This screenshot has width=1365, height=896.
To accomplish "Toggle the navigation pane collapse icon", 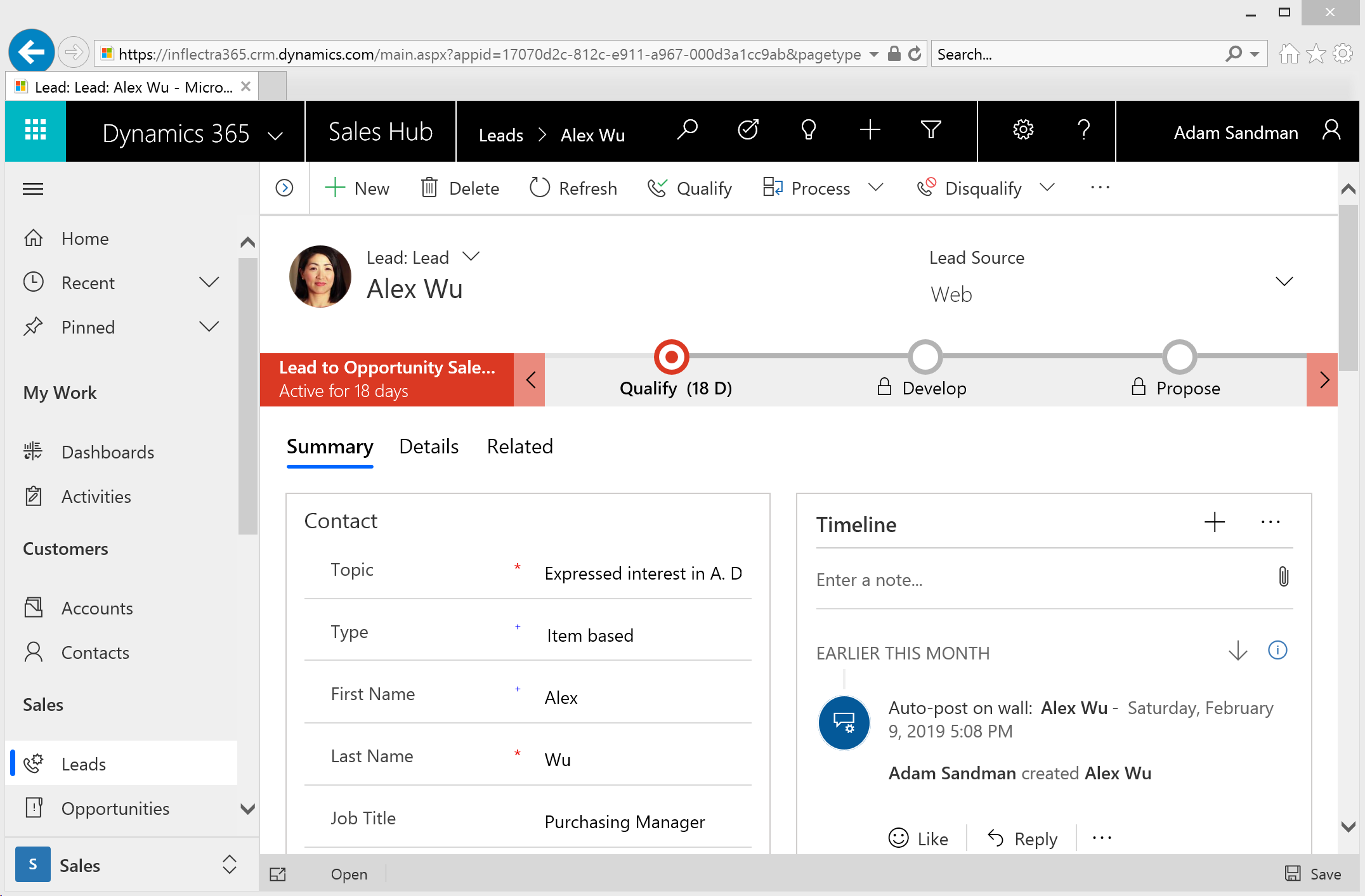I will click(33, 188).
